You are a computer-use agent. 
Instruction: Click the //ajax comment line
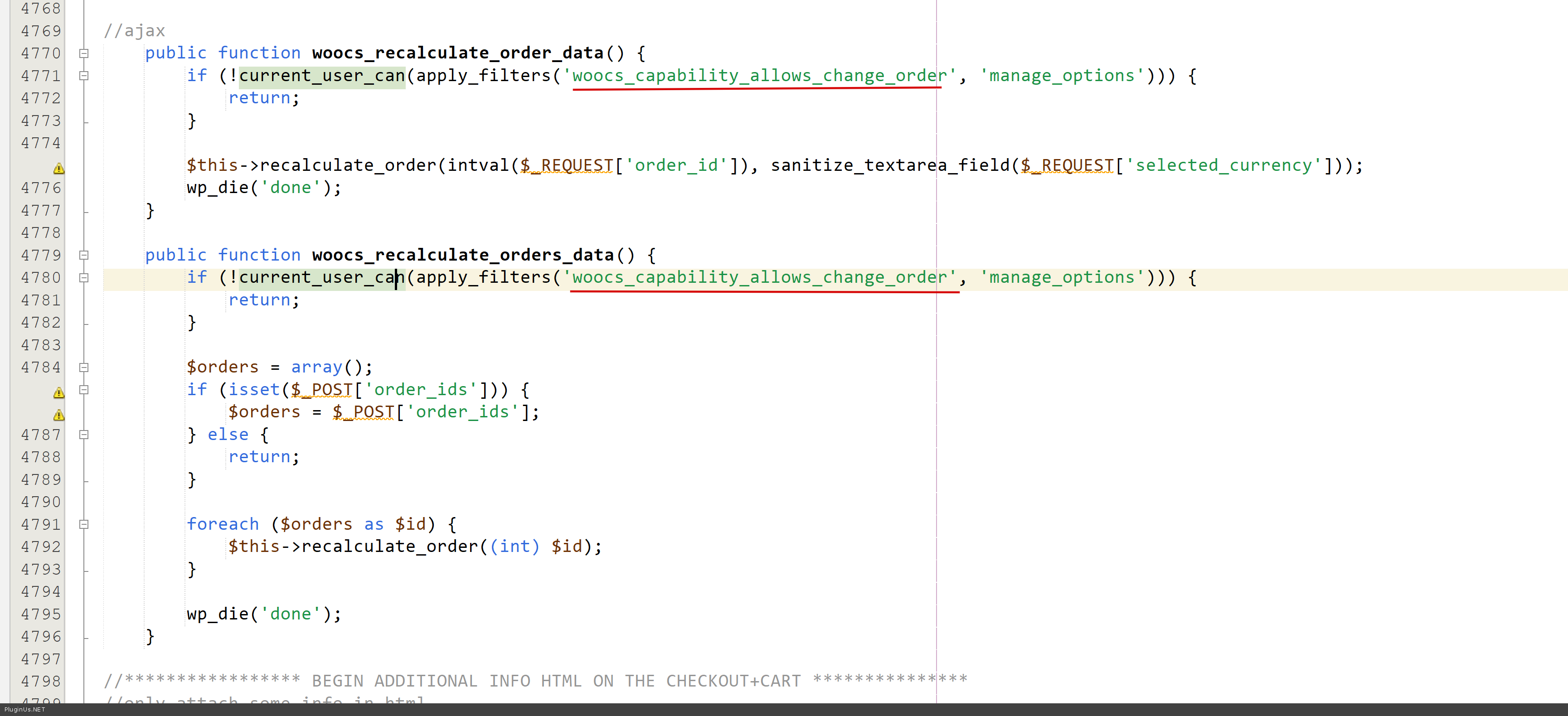pos(134,31)
